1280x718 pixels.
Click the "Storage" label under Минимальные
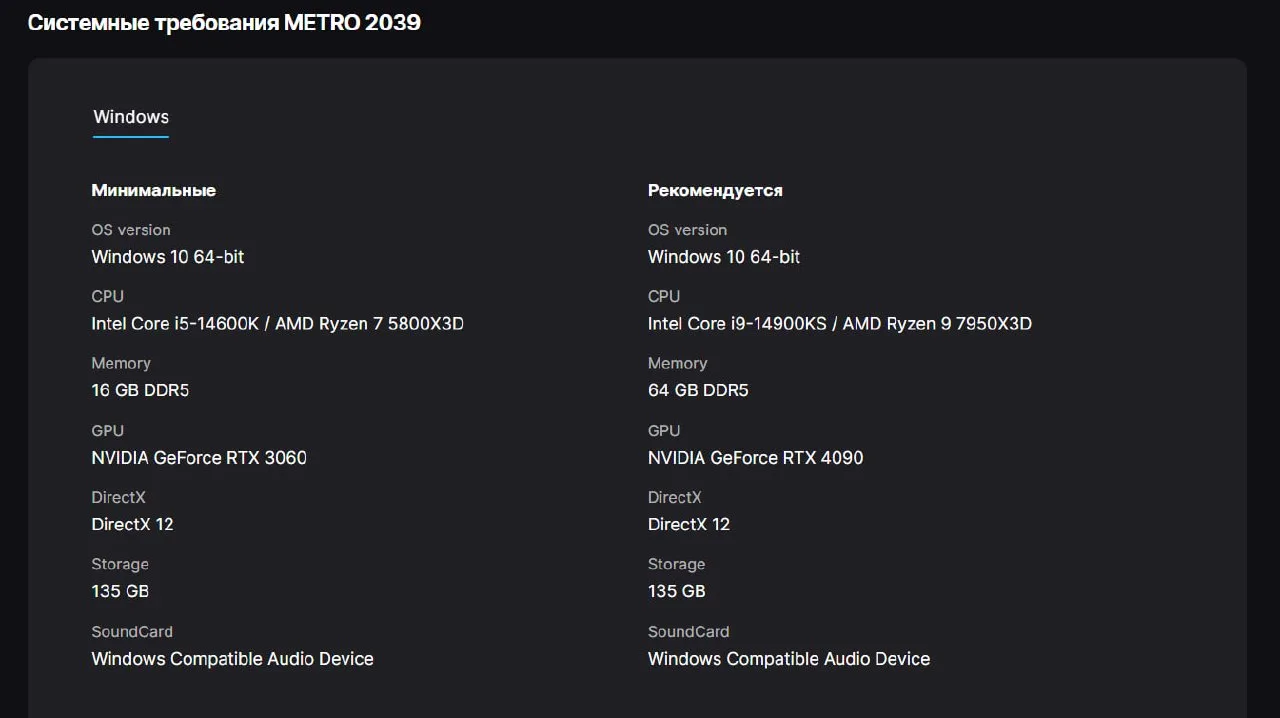point(120,564)
